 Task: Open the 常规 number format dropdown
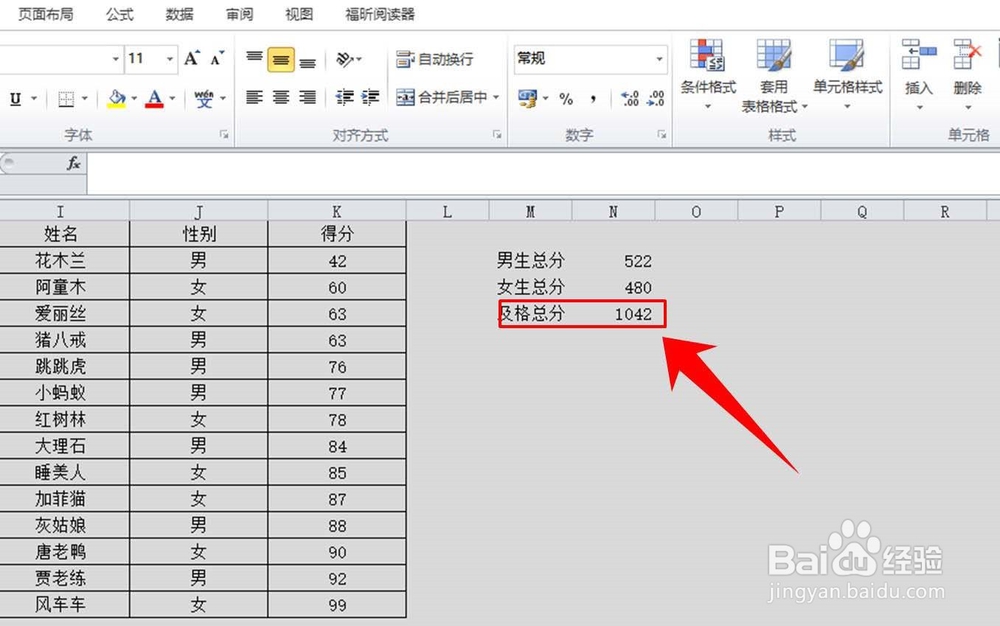tap(660, 59)
